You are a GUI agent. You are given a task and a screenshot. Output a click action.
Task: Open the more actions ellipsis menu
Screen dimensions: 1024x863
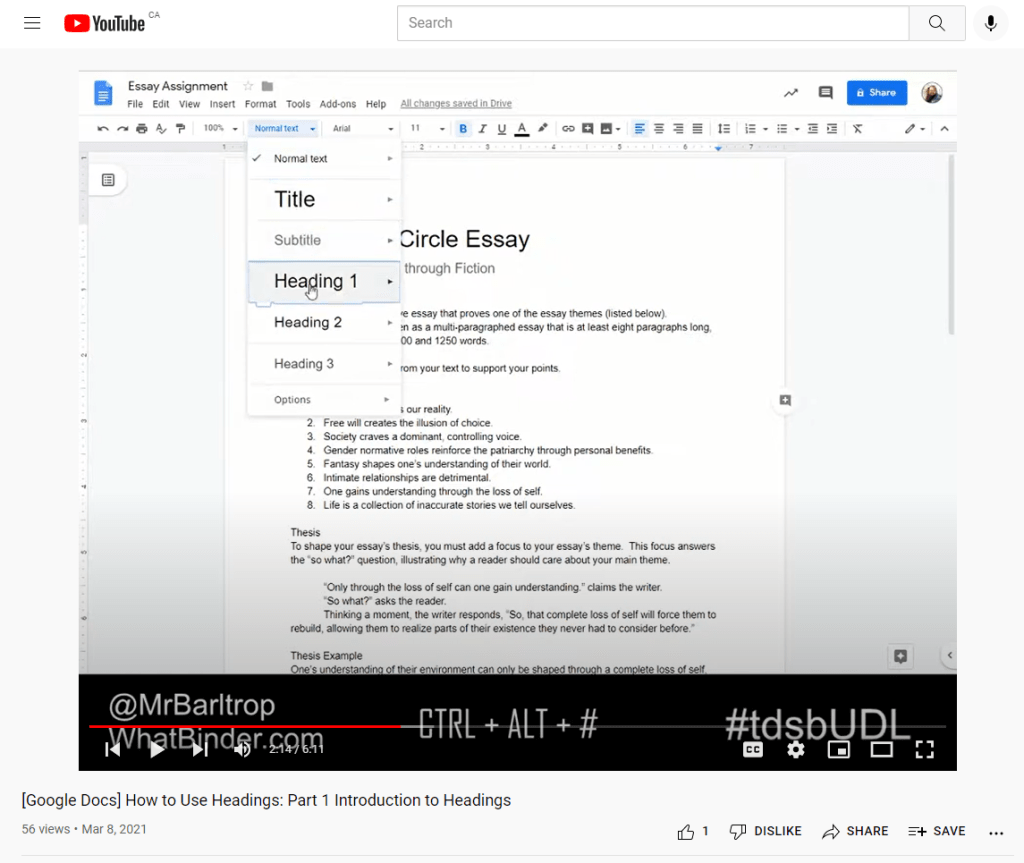[x=995, y=832]
